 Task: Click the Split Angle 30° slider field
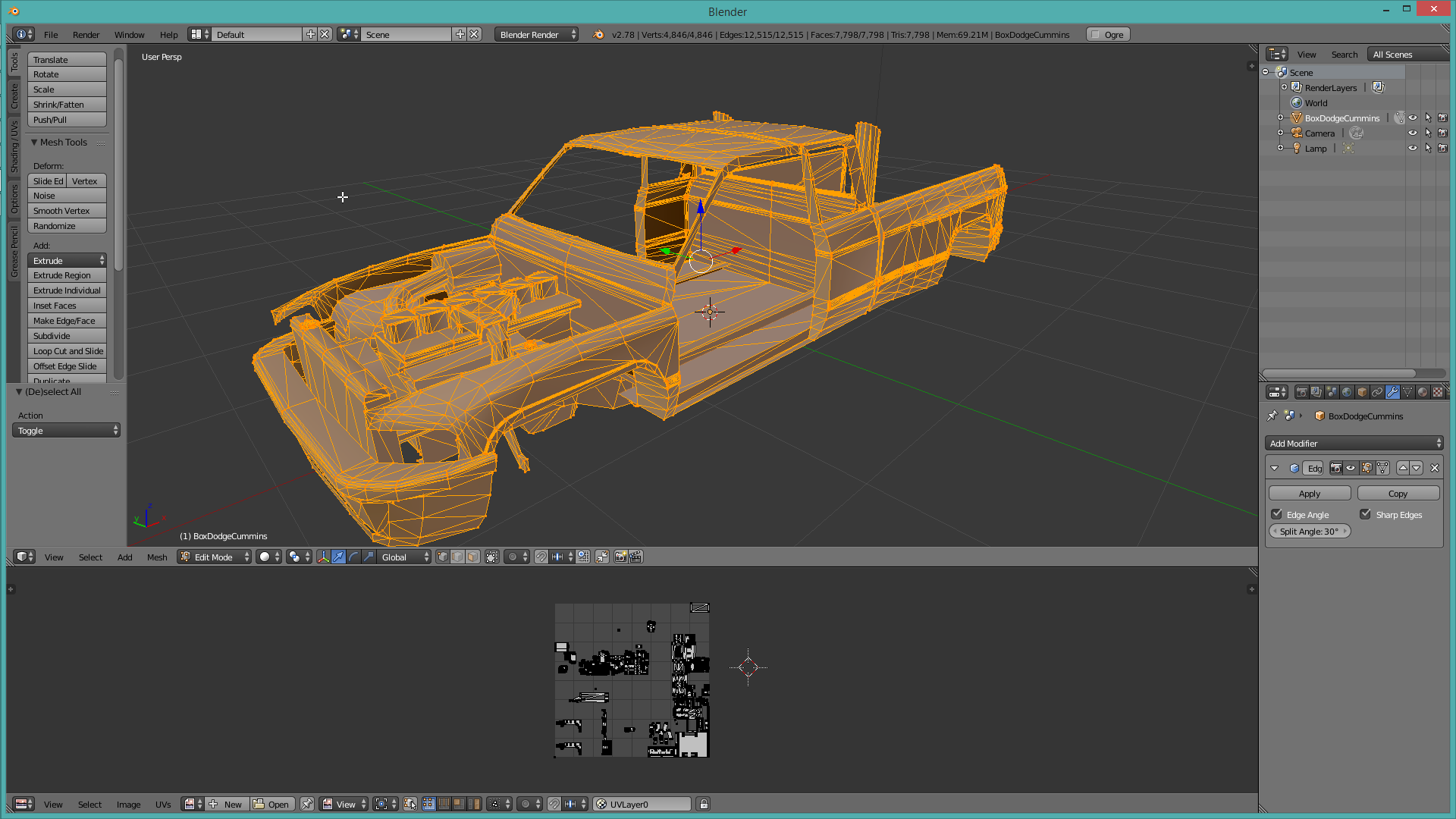click(1310, 532)
